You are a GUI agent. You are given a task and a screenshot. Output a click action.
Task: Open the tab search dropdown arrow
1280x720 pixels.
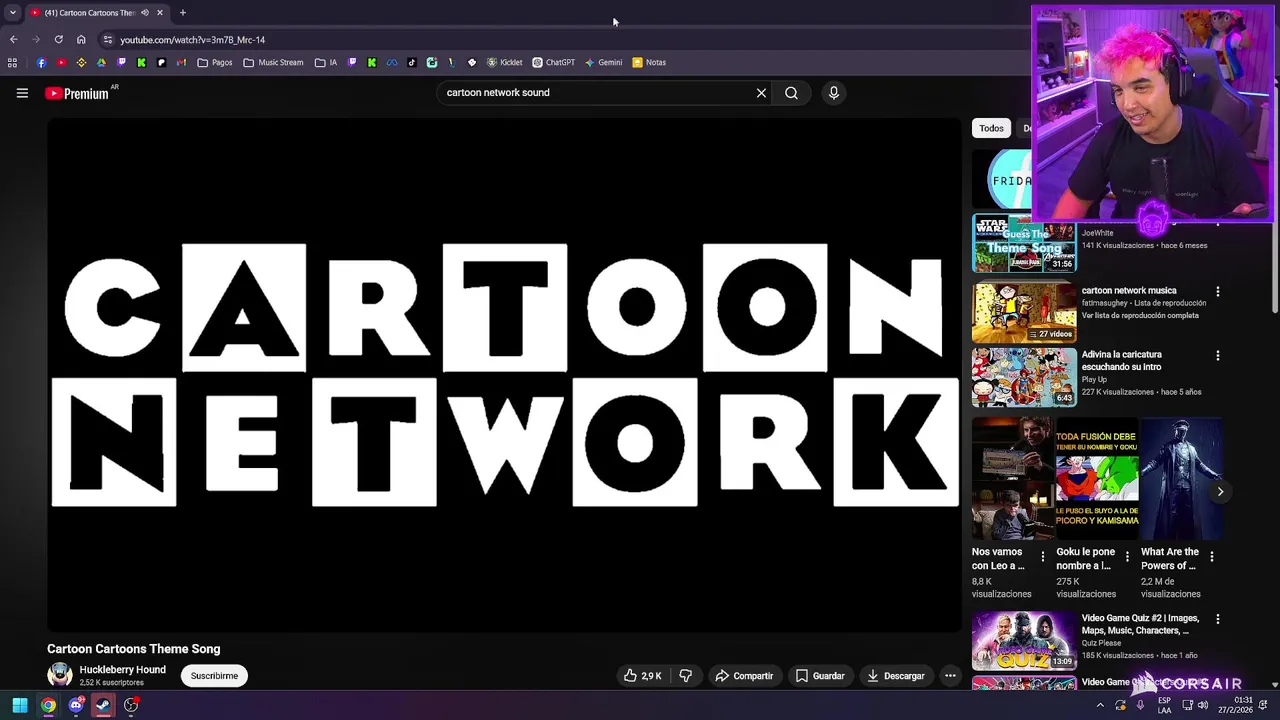click(13, 13)
